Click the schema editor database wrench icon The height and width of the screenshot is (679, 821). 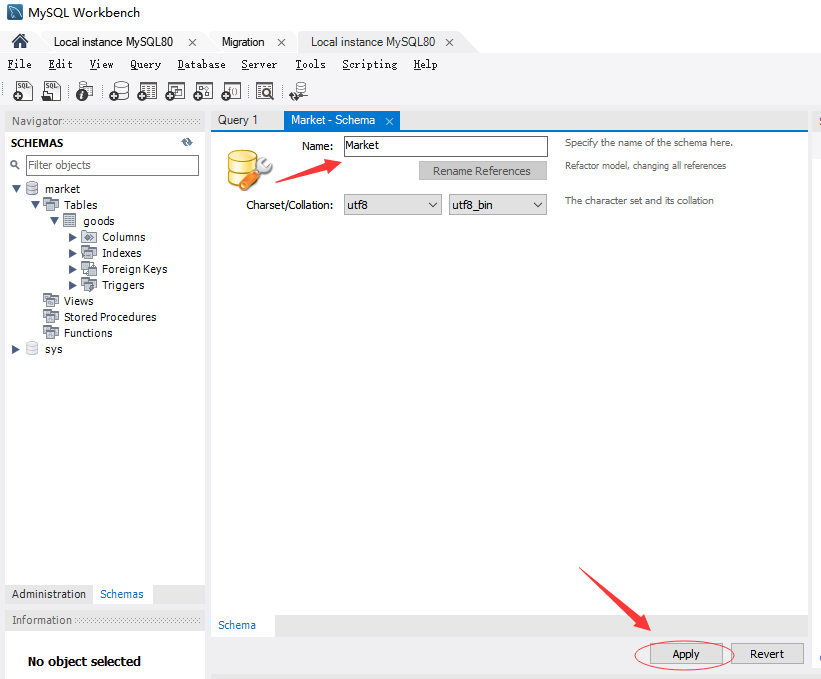pos(249,169)
